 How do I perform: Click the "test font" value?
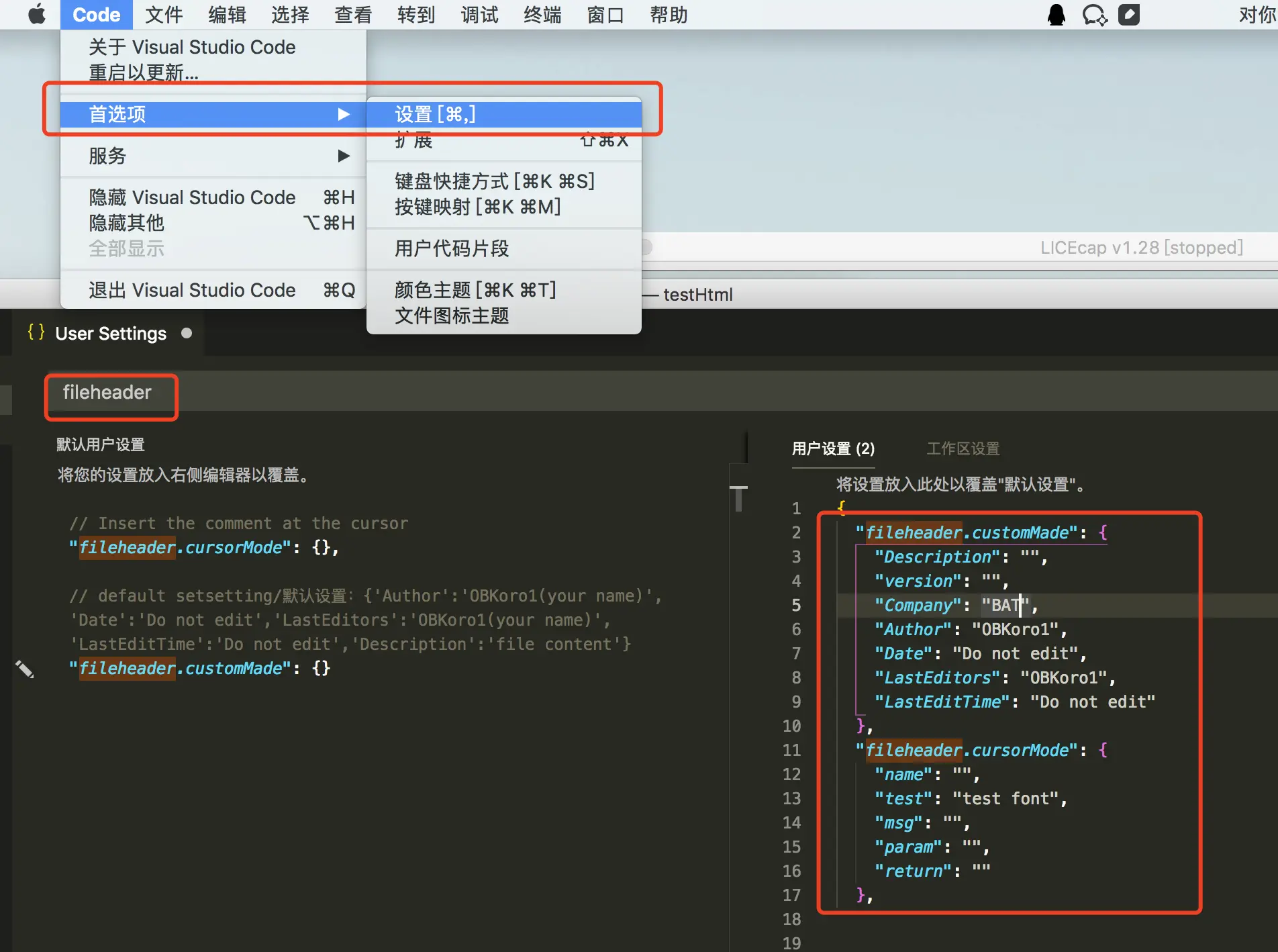coord(1005,799)
